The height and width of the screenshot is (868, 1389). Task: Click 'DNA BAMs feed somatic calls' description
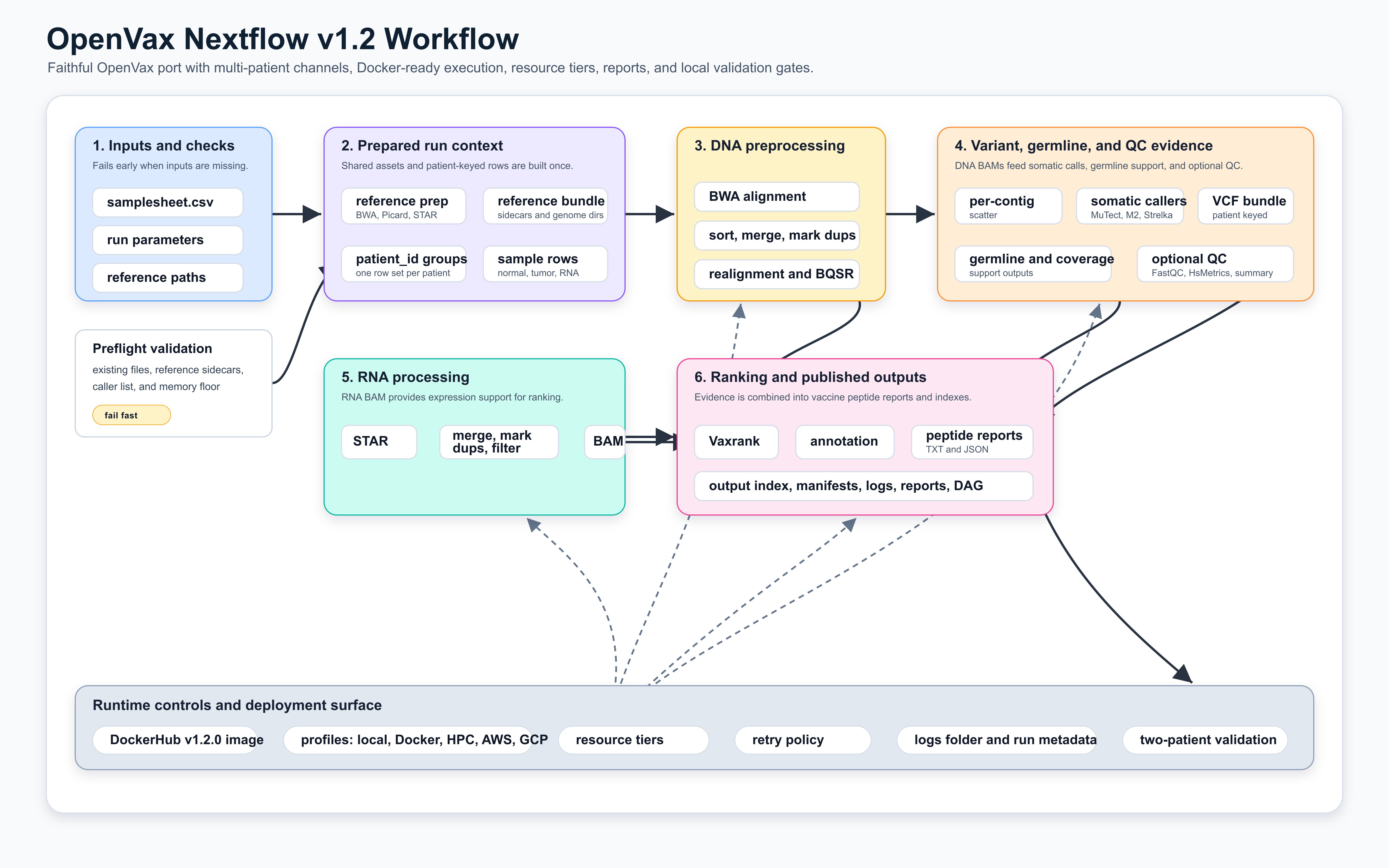coord(1098,166)
